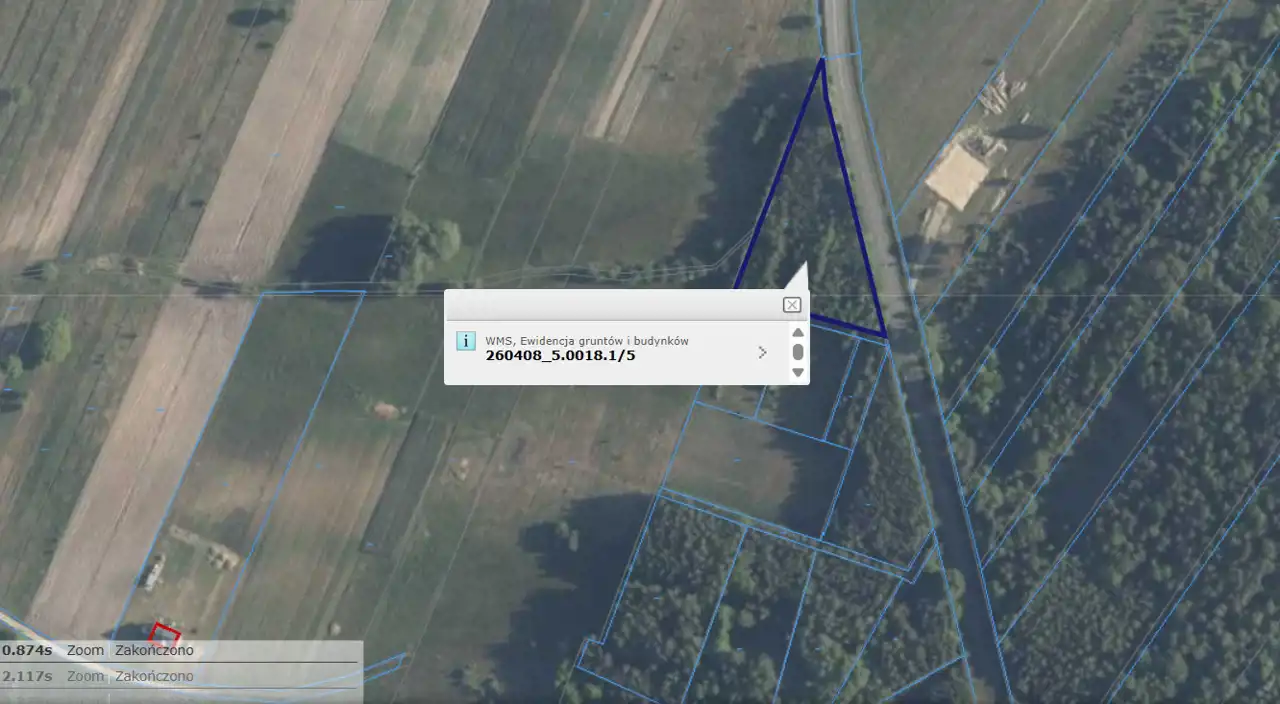Click 'Zoom' label in the second status row
The width and height of the screenshot is (1280, 704).
[85, 676]
